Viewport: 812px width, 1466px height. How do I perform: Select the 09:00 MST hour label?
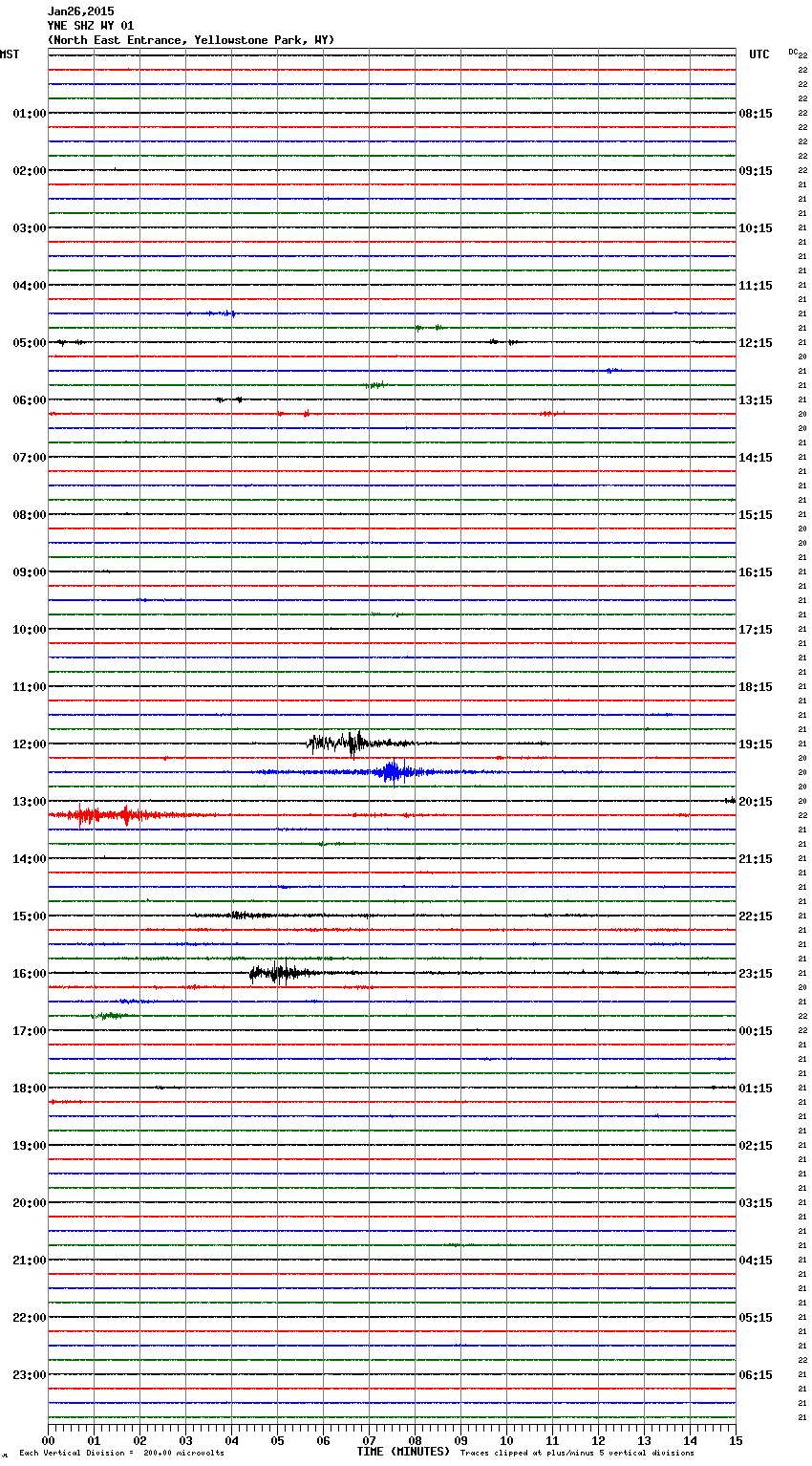point(30,572)
